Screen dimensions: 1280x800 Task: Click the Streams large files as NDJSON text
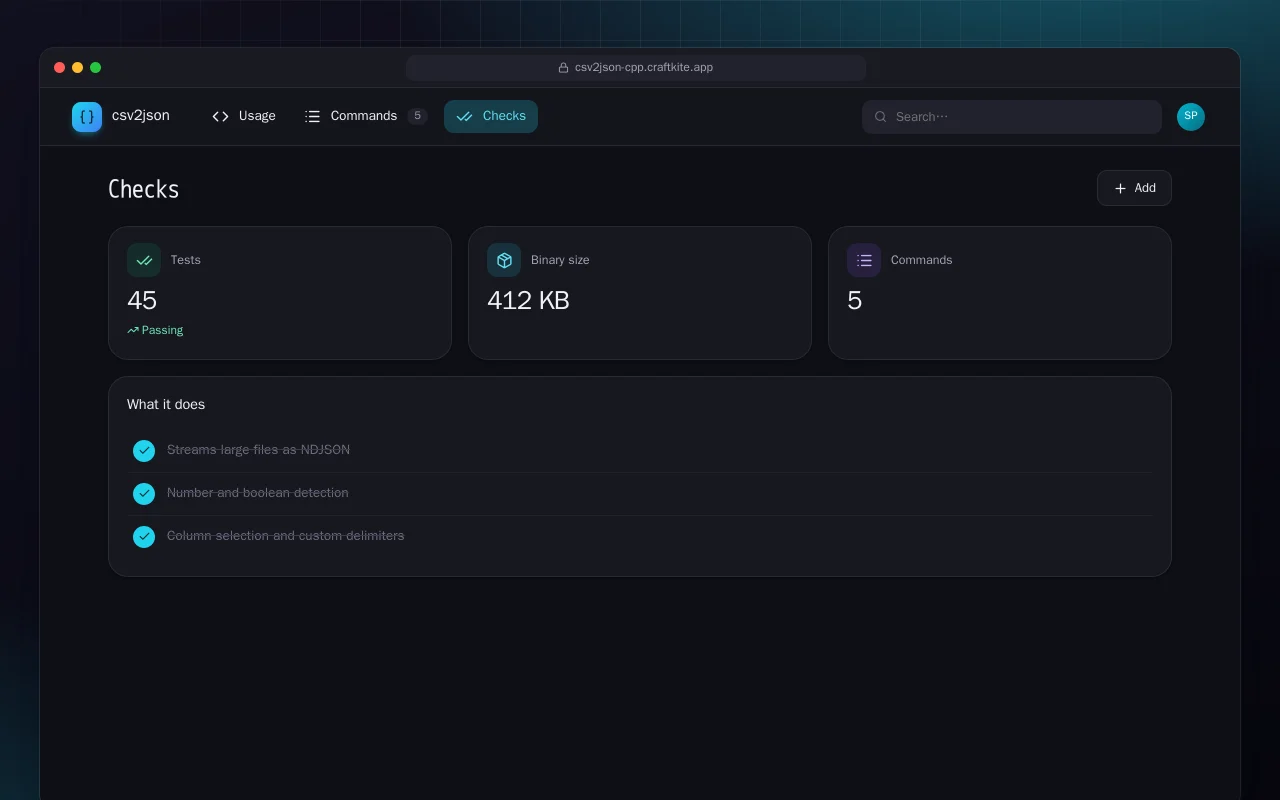click(x=258, y=450)
